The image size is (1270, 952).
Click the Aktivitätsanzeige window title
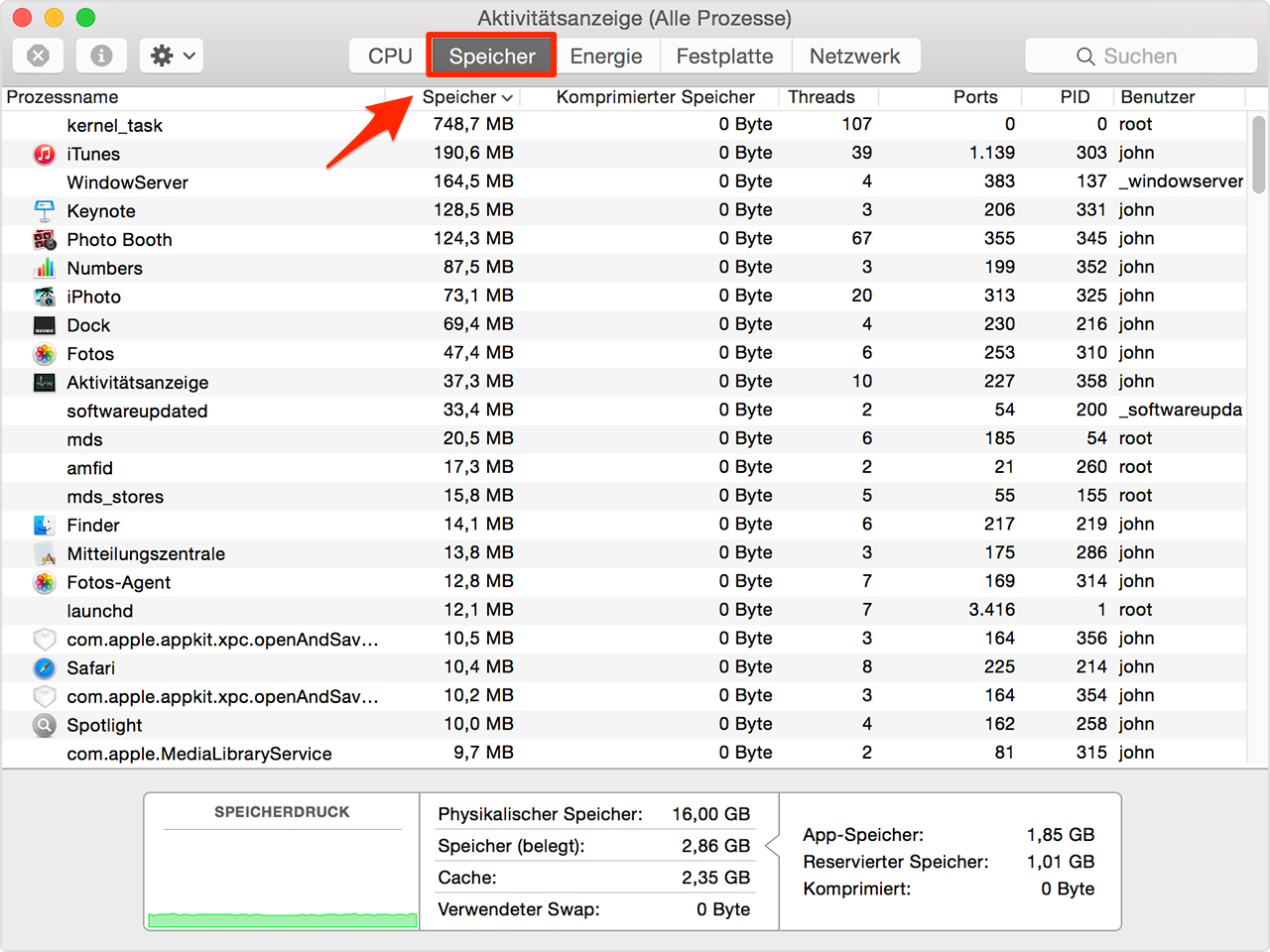(635, 18)
